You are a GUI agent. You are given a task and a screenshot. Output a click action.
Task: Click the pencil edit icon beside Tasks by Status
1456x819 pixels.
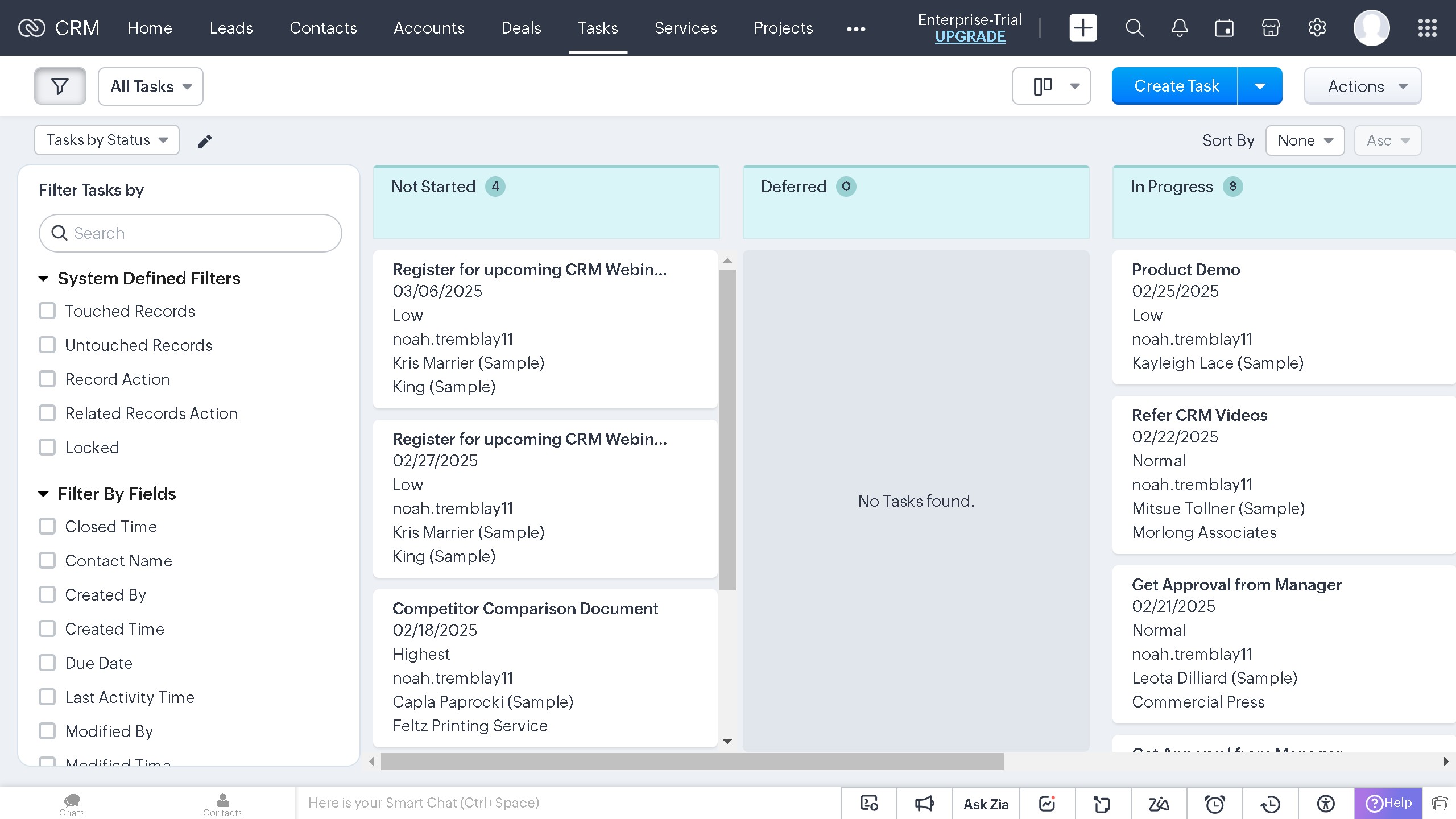205,141
